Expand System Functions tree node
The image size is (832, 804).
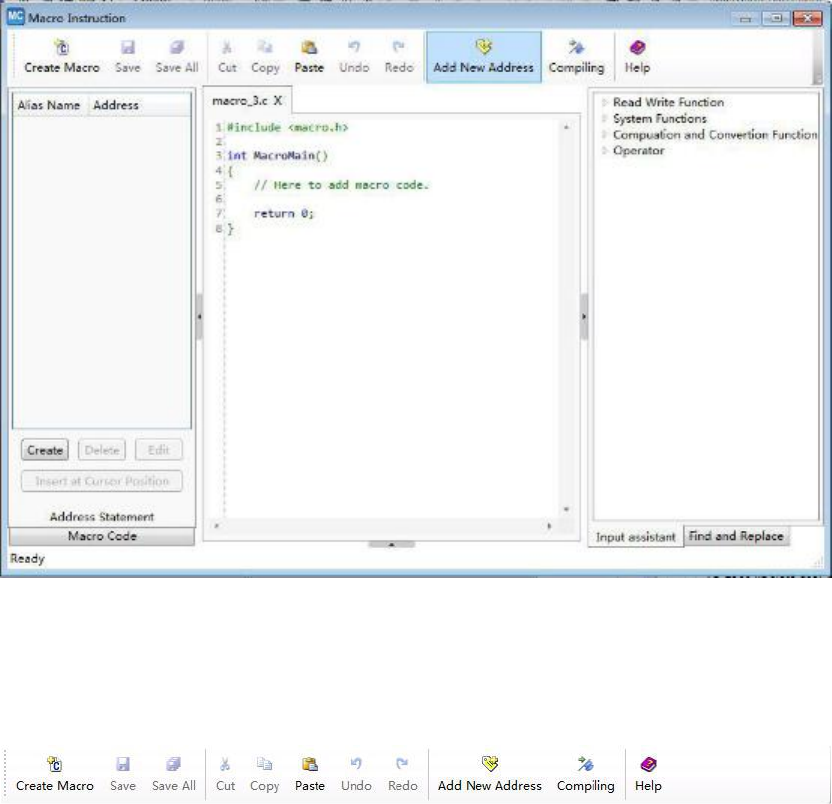[x=604, y=118]
